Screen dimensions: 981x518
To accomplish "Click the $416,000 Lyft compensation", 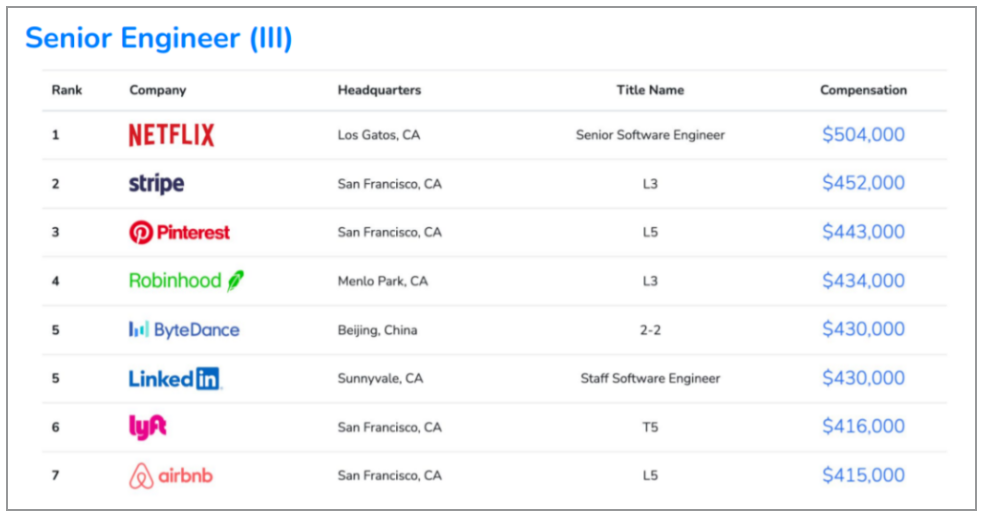I will [x=863, y=426].
